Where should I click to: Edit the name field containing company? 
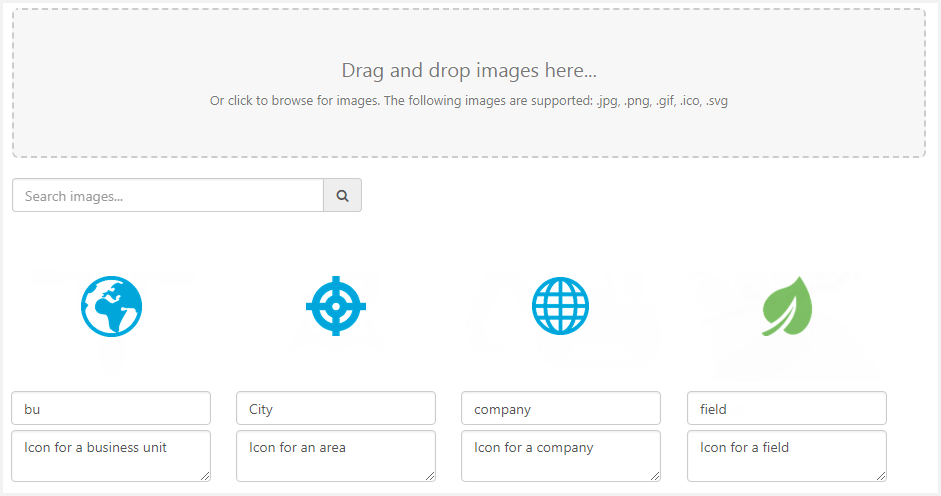pyautogui.click(x=561, y=408)
